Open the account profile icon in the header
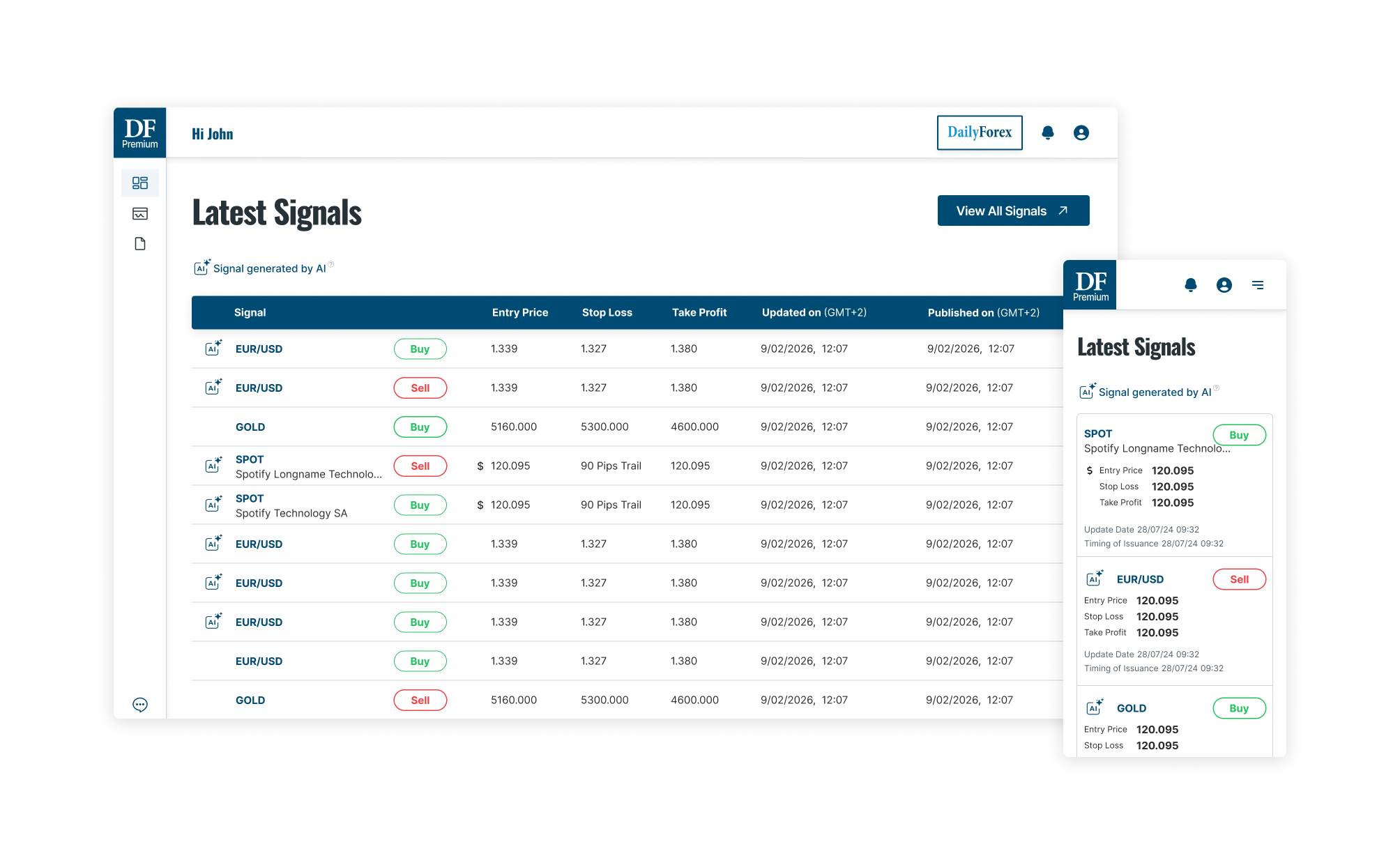Image resolution: width=1400 pixels, height=865 pixels. click(1081, 132)
